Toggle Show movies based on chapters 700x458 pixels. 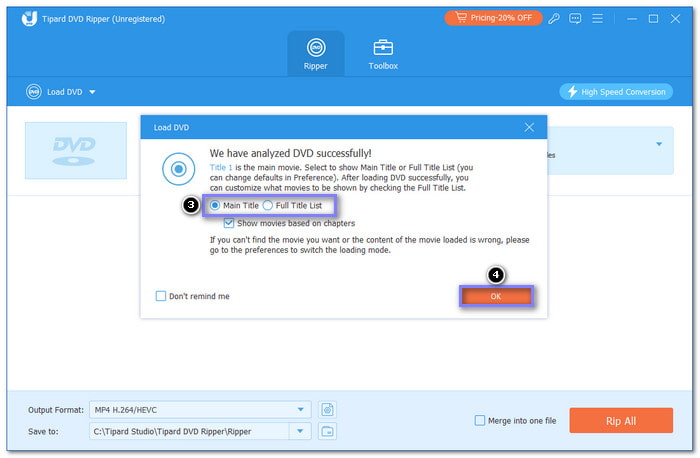[x=229, y=223]
